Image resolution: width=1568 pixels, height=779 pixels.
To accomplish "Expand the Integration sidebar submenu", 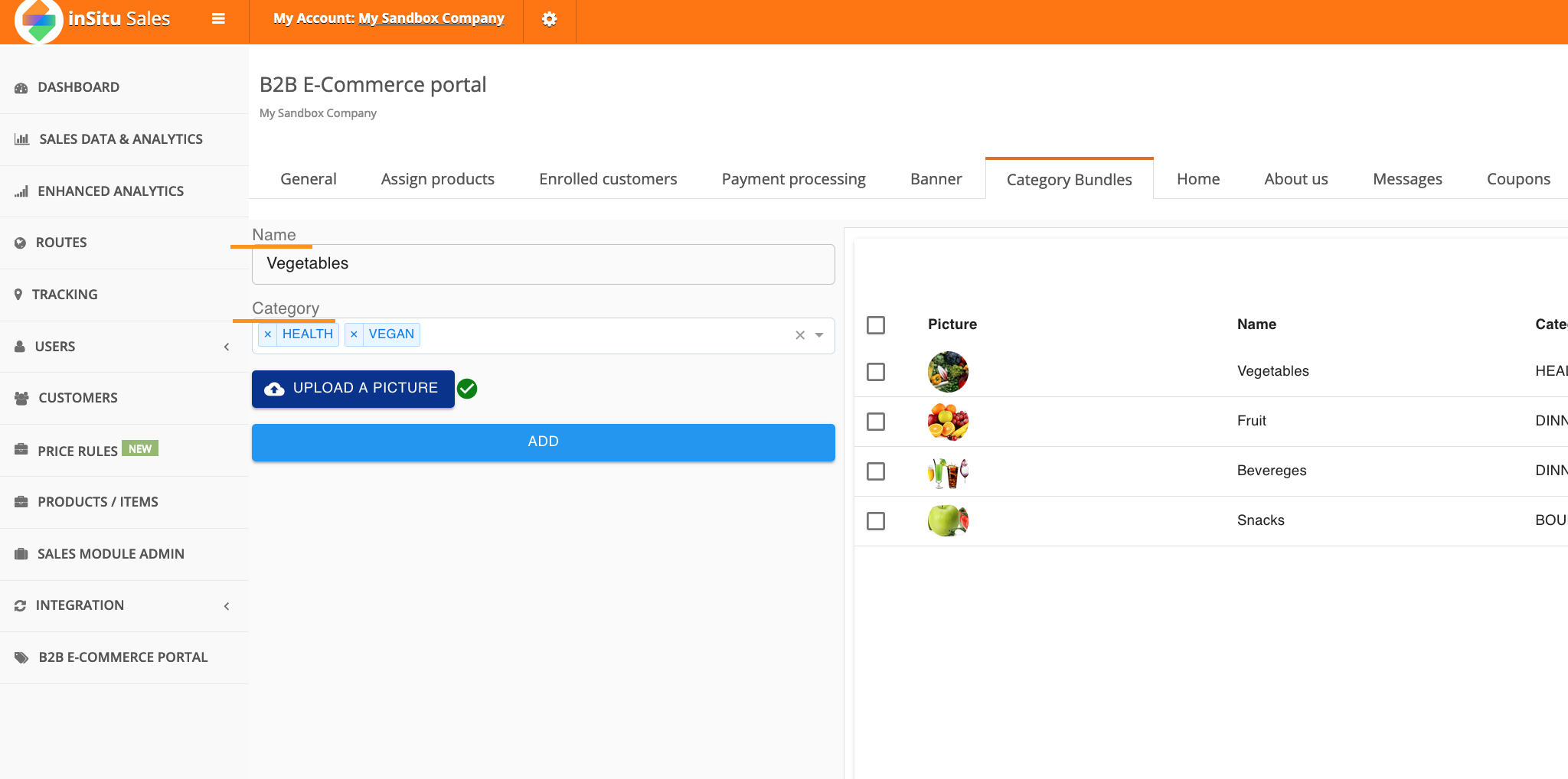I will [227, 606].
